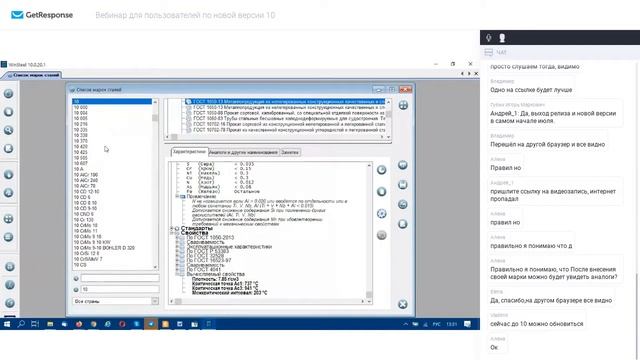Select the ГОСТ 10702-78 row
This screenshot has height=360, width=640.
[x=288, y=130]
